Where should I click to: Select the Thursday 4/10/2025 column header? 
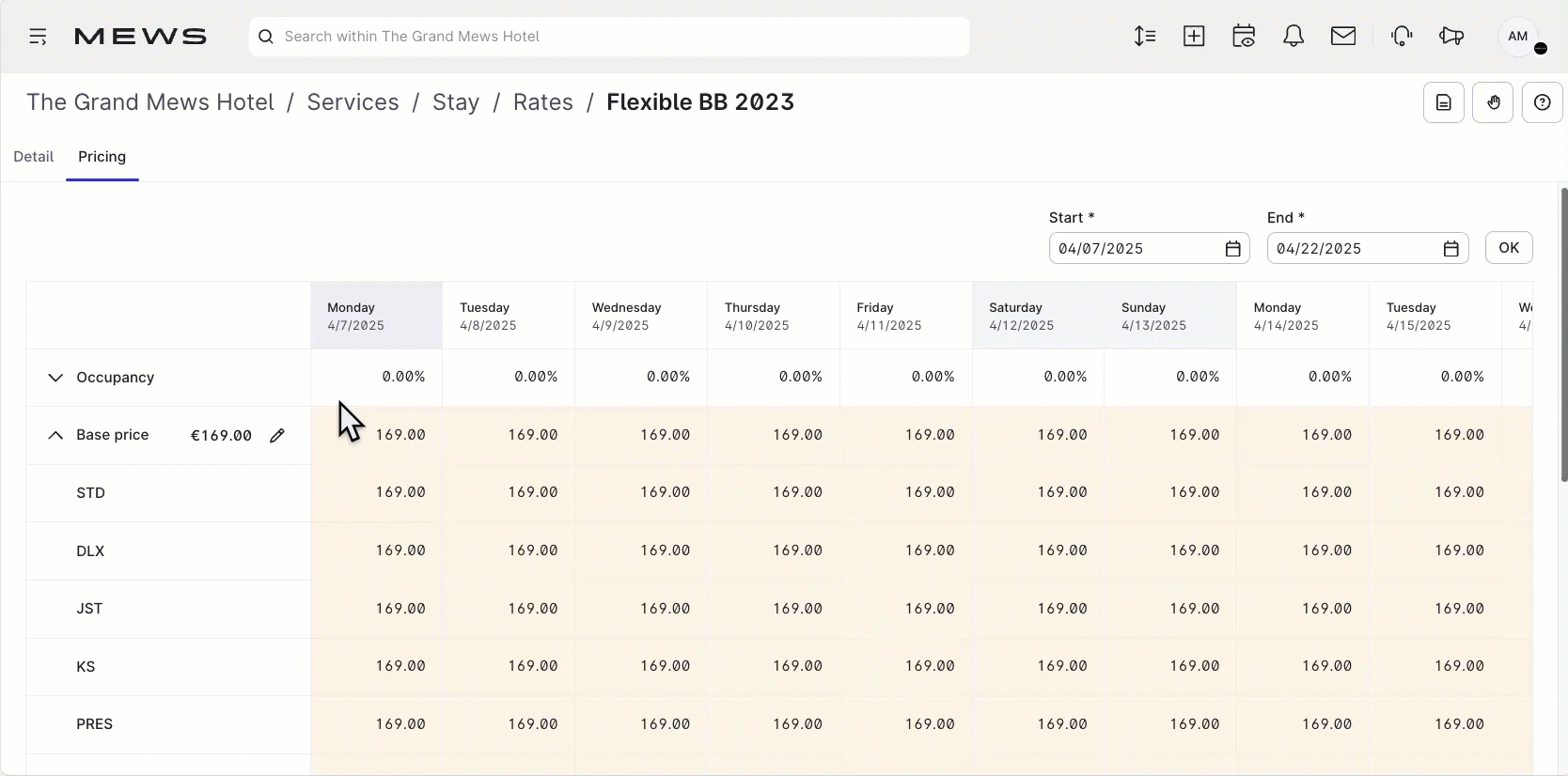click(x=774, y=316)
